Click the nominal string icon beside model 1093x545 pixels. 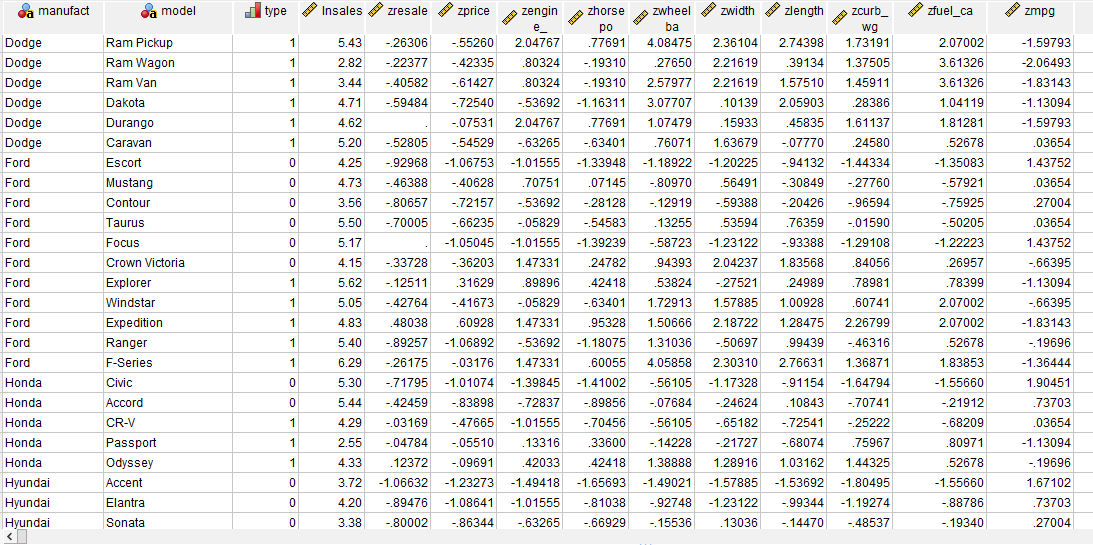(148, 11)
